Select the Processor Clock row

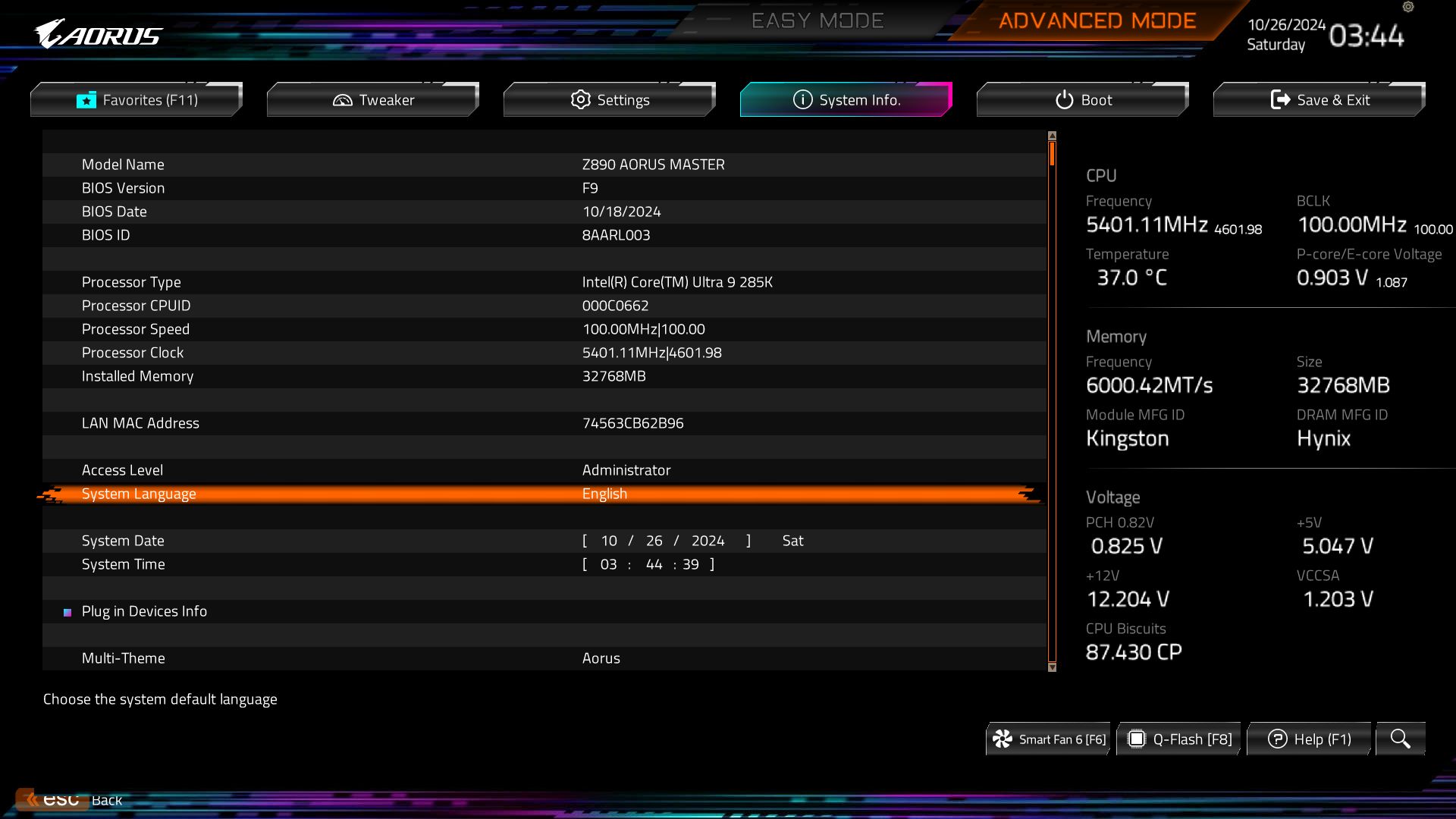(544, 353)
